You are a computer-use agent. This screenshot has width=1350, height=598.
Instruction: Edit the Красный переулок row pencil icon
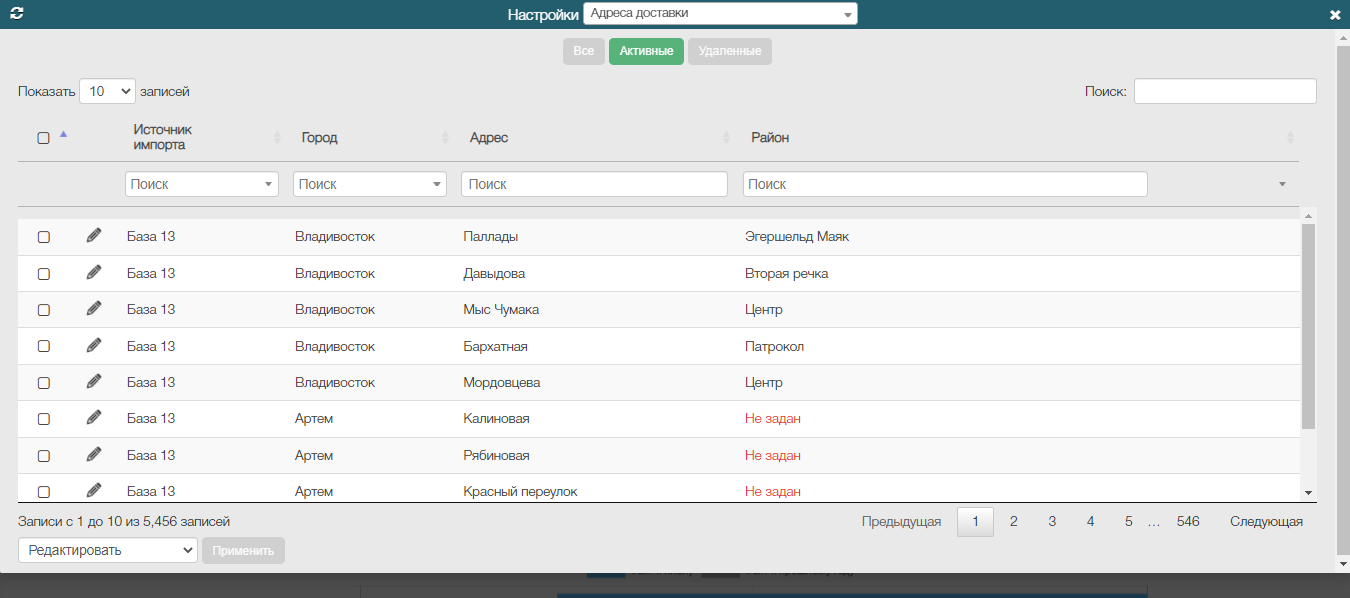coord(94,490)
